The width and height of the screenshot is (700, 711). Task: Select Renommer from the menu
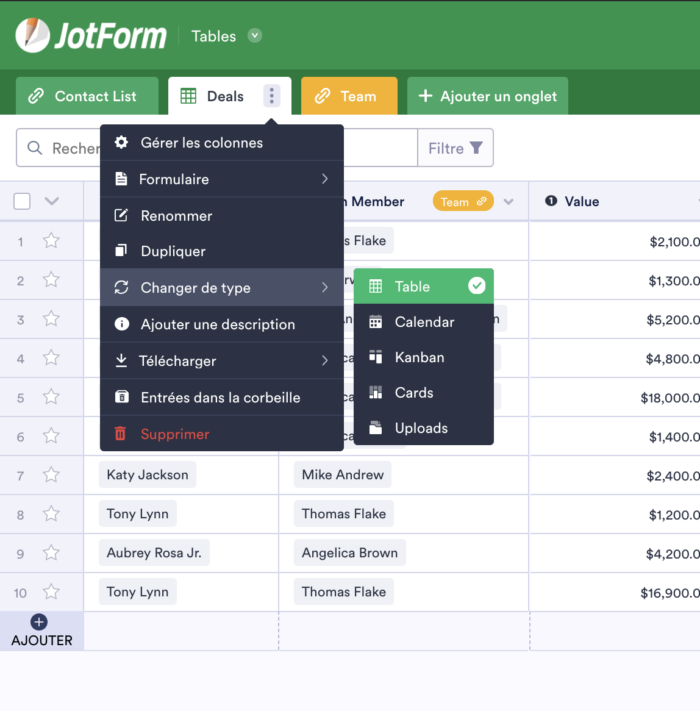pos(222,216)
